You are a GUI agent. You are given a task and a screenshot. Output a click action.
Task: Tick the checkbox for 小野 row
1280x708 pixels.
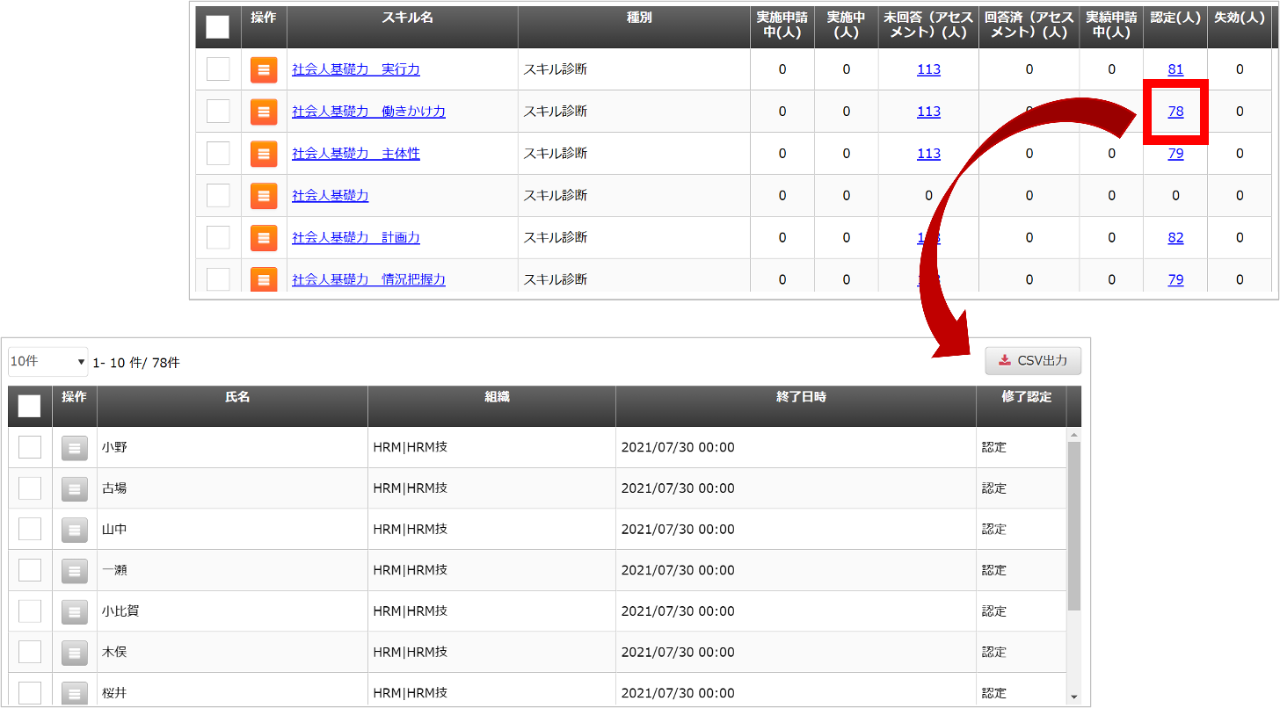30,447
